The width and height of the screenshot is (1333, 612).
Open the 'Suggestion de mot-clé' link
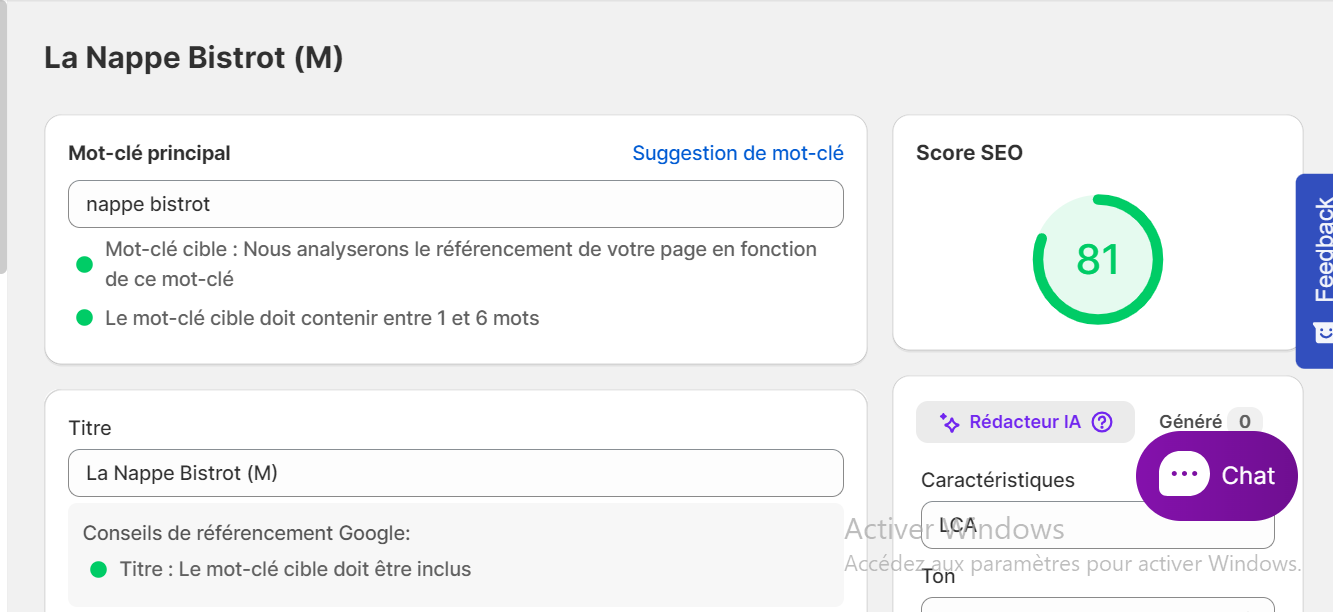point(738,153)
